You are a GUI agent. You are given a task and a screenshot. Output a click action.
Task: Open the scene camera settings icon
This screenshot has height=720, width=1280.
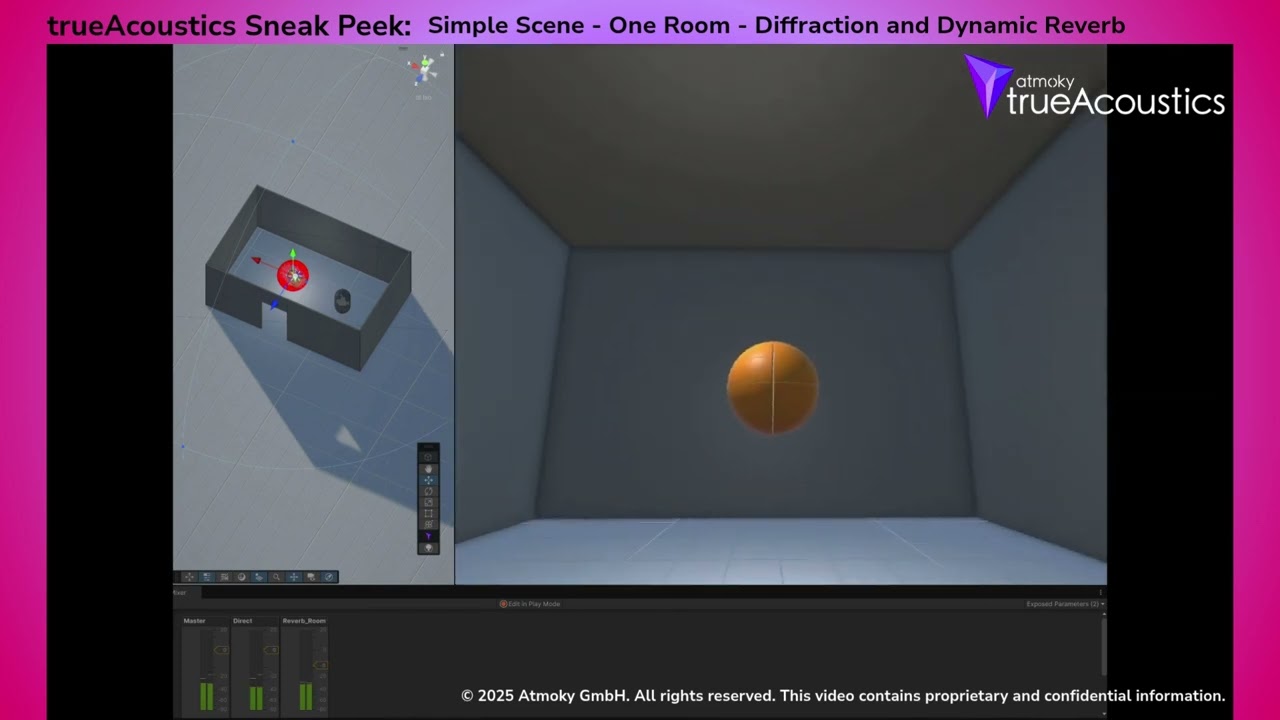(311, 577)
